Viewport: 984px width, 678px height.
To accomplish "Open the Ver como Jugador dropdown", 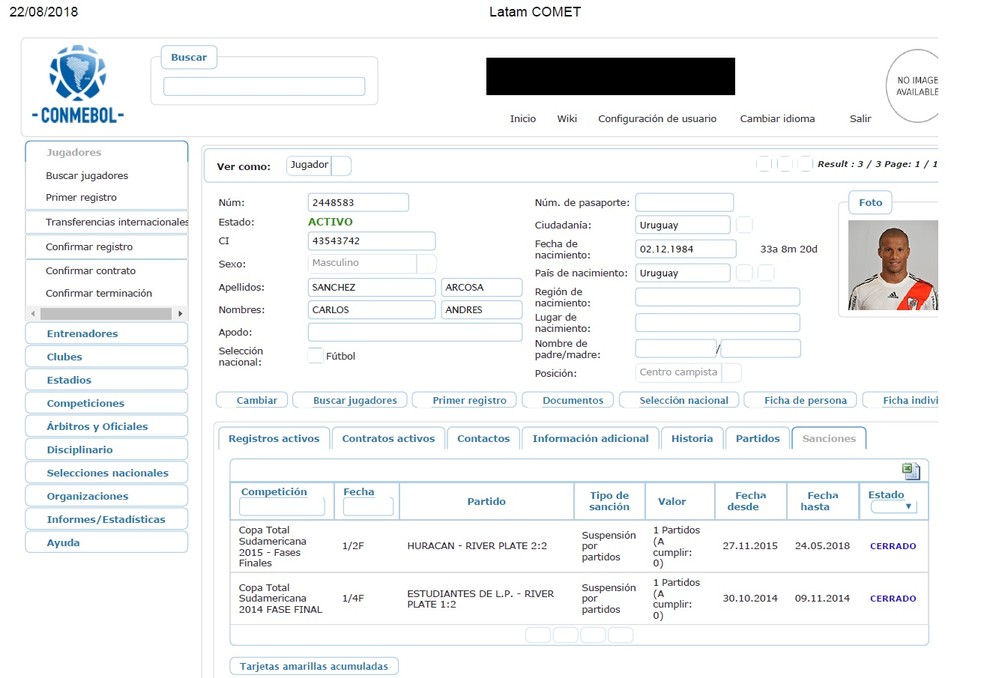I will pos(341,166).
